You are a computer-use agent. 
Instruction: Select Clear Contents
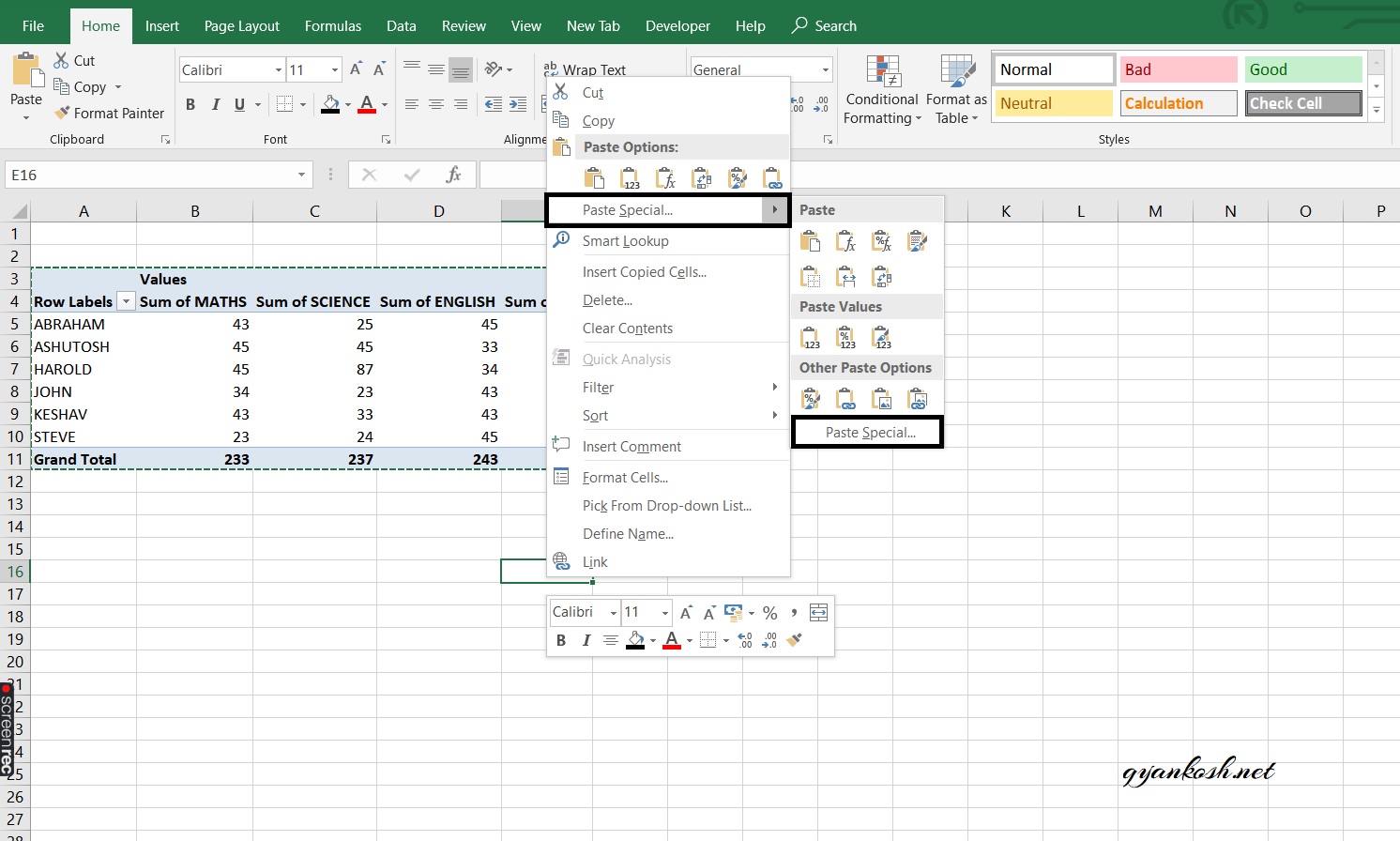pos(627,329)
